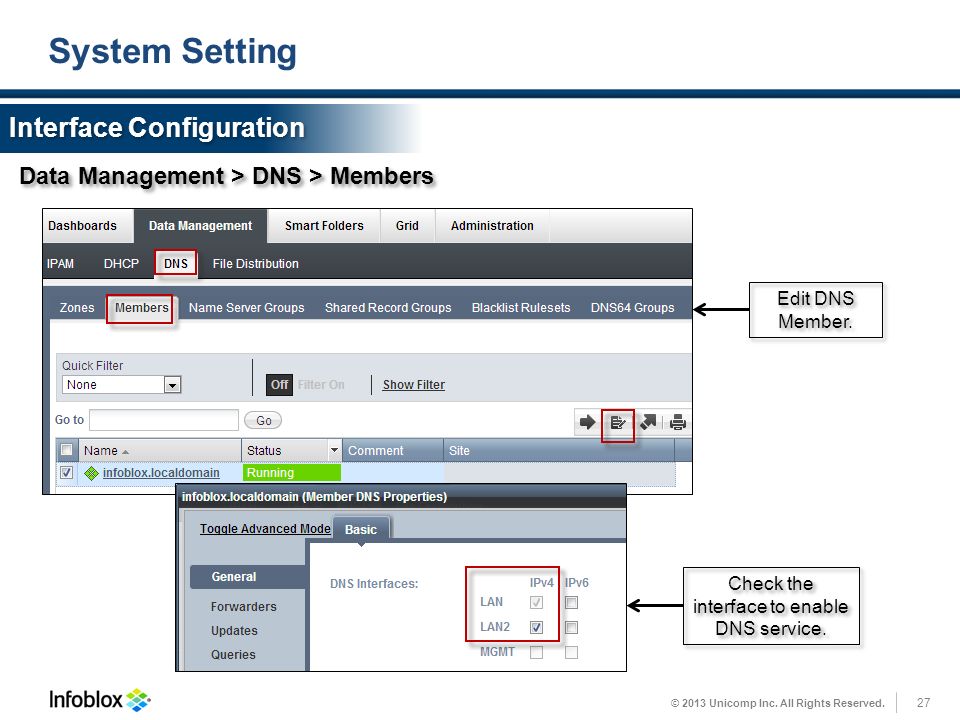Screen dimensions: 960x720
Task: Select the Blacklist Rulesets tab
Action: click(x=521, y=308)
